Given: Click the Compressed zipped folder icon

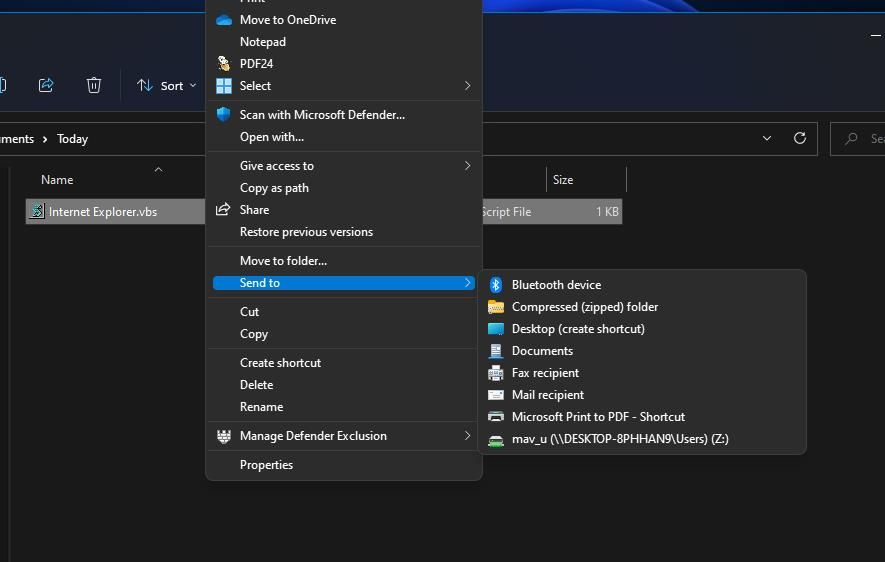Looking at the screenshot, I should 495,307.
